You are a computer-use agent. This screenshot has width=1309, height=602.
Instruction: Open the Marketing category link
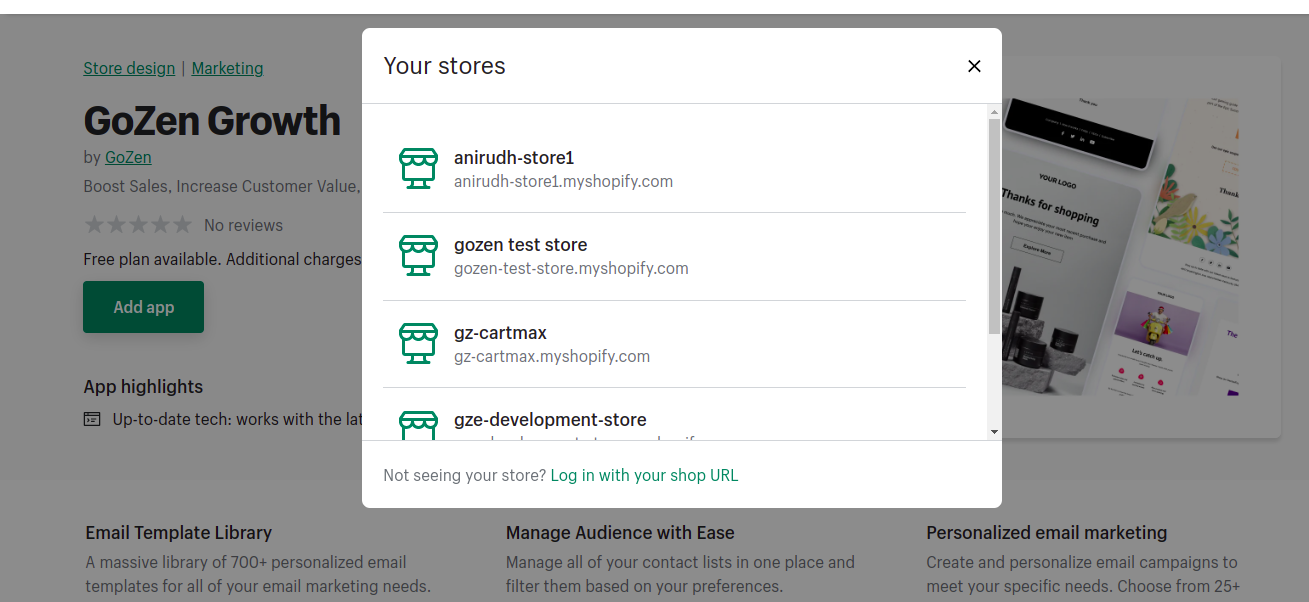tap(227, 69)
